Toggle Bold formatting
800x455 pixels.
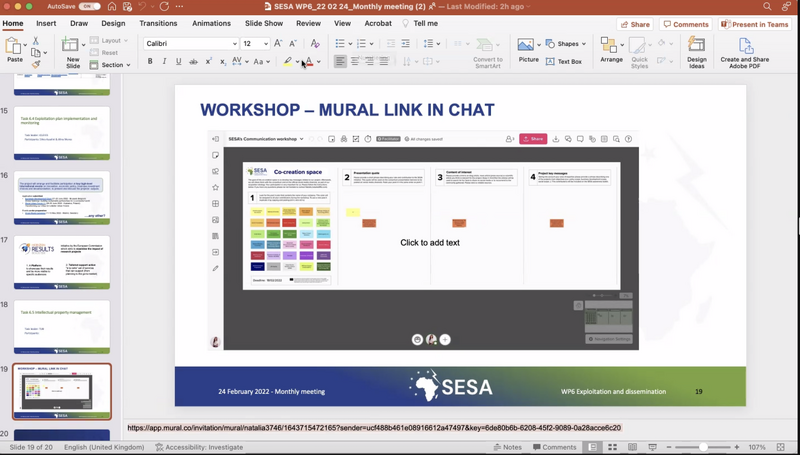[150, 61]
